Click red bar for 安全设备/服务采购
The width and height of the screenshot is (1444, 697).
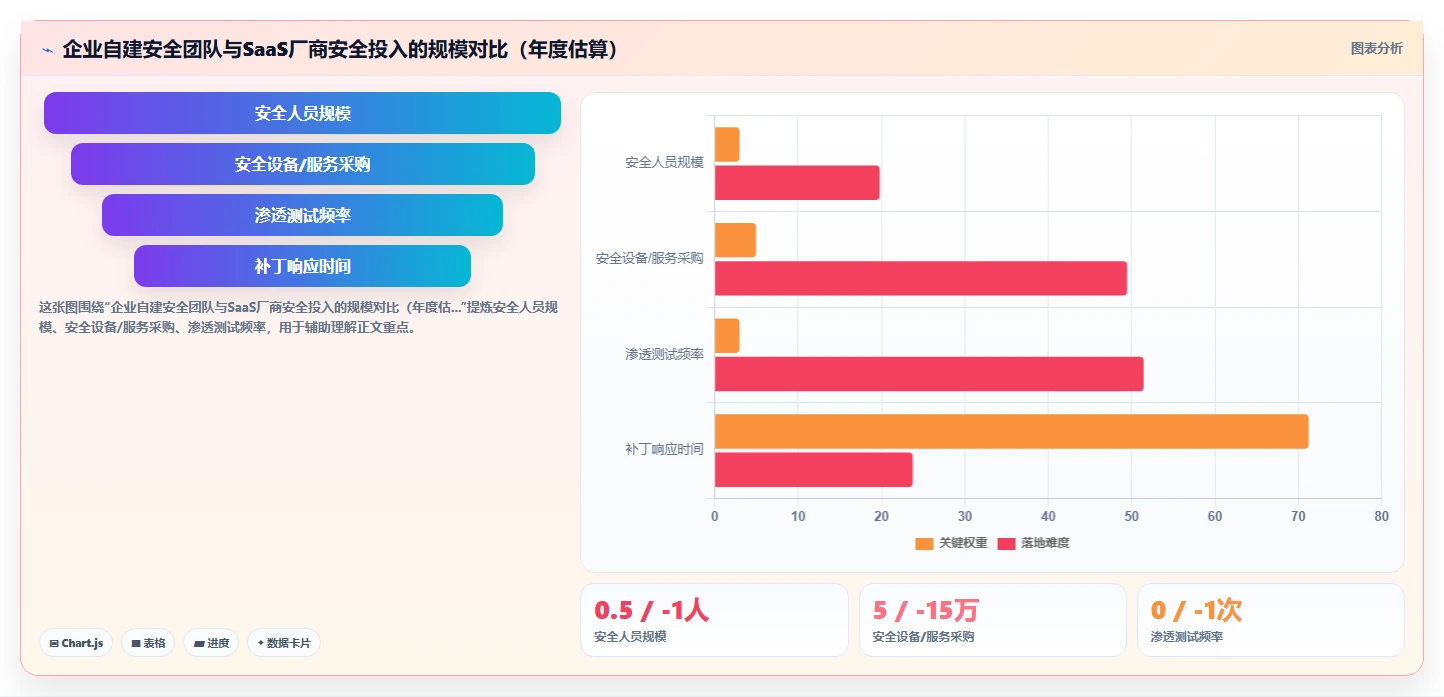pos(921,278)
